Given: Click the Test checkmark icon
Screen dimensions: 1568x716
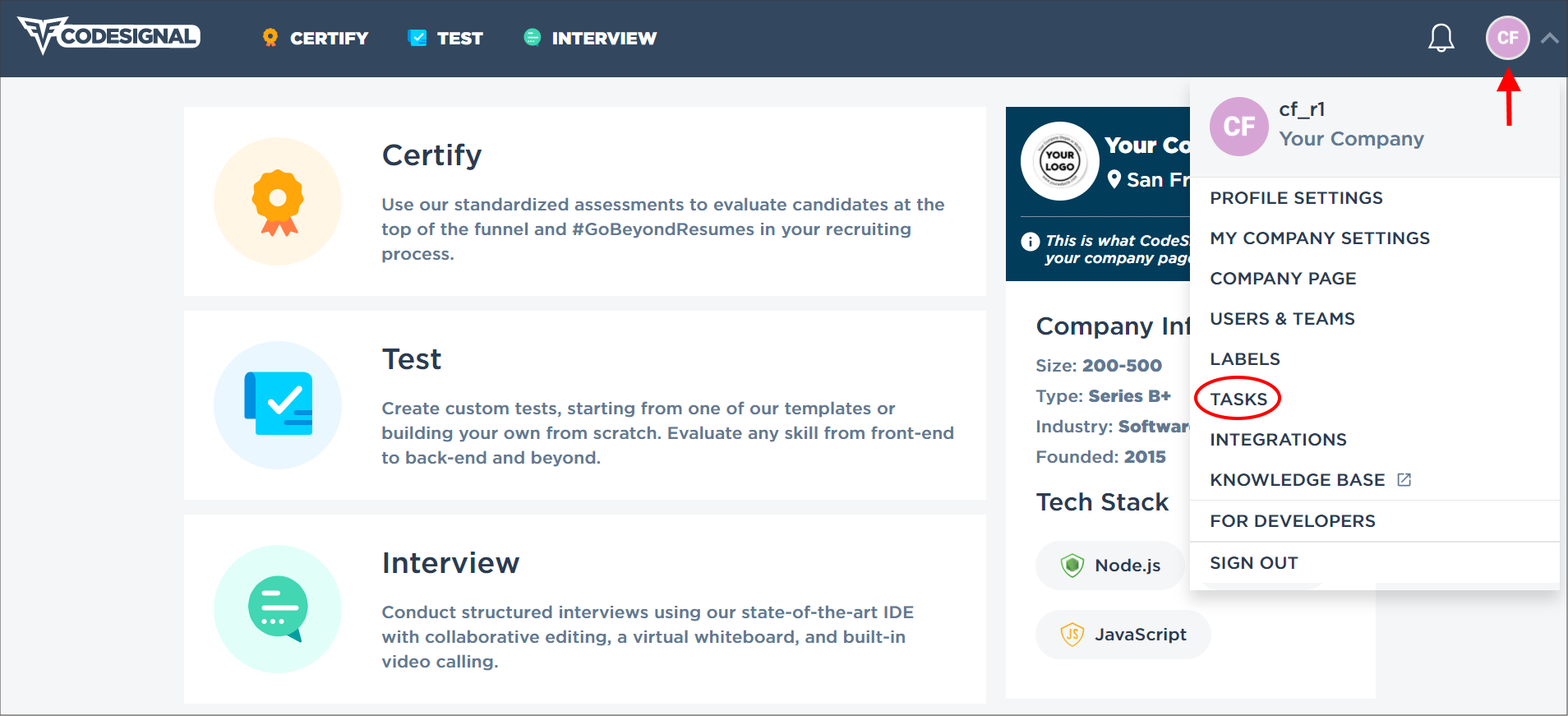Looking at the screenshot, I should pos(279,404).
